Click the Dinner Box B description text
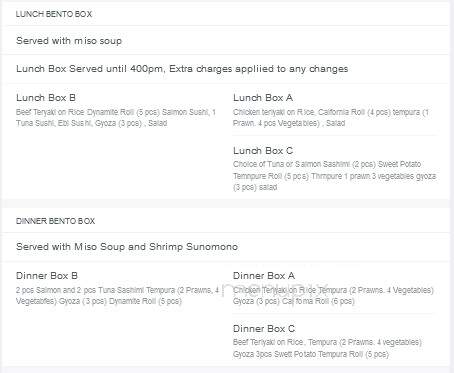454x373 pixels. pyautogui.click(x=117, y=295)
